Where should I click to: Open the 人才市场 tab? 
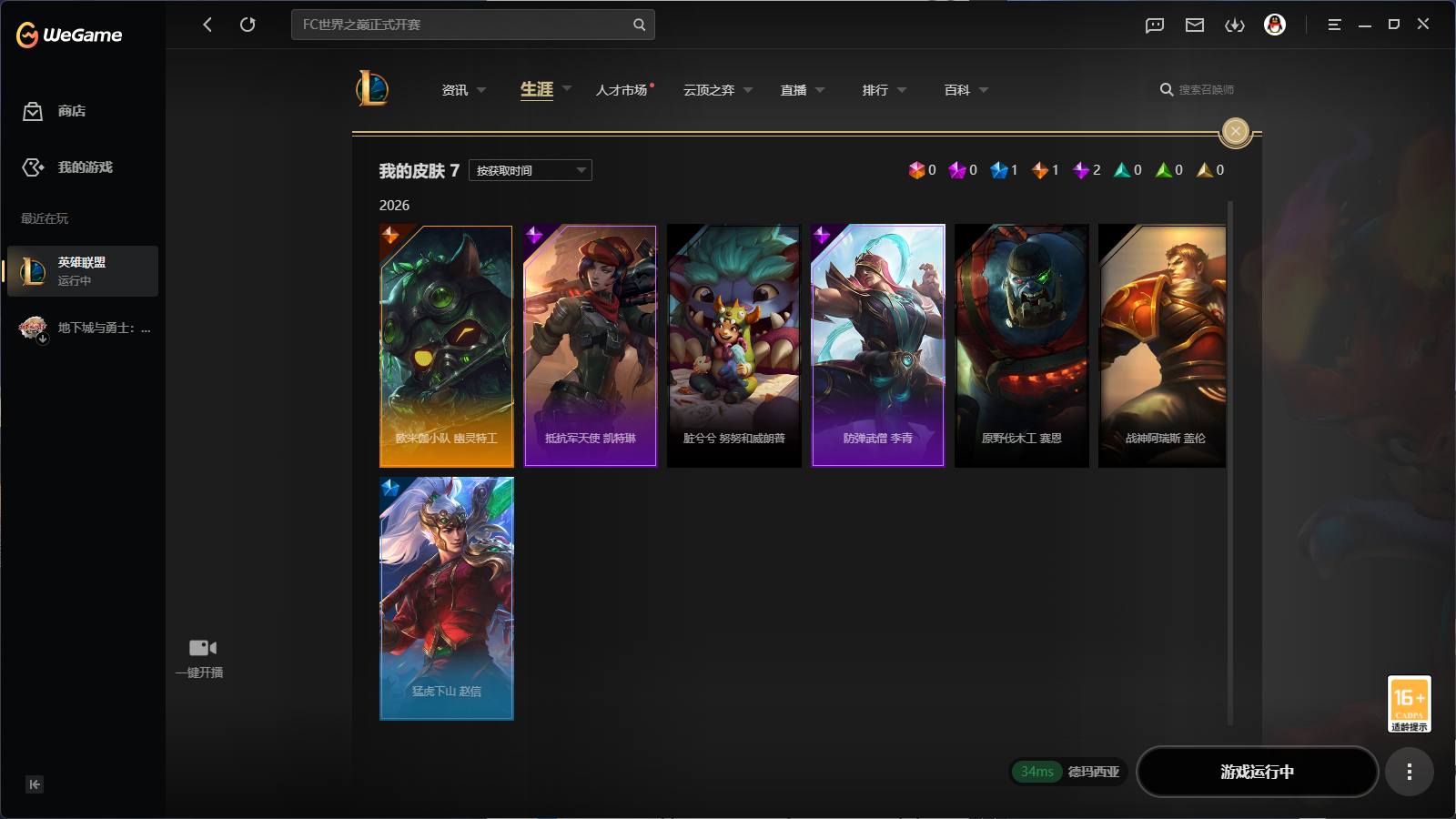622,90
